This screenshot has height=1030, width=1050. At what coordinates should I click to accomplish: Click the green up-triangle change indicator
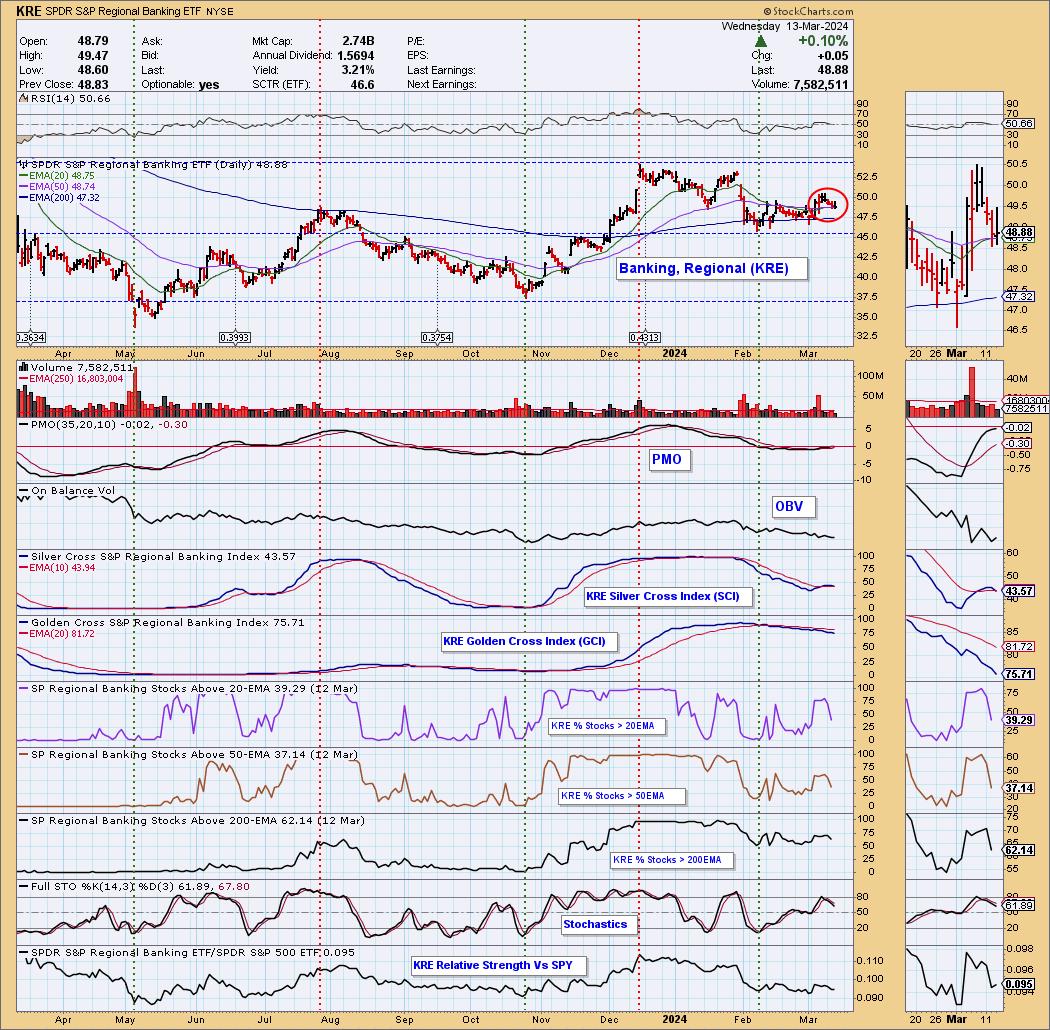tap(761, 42)
